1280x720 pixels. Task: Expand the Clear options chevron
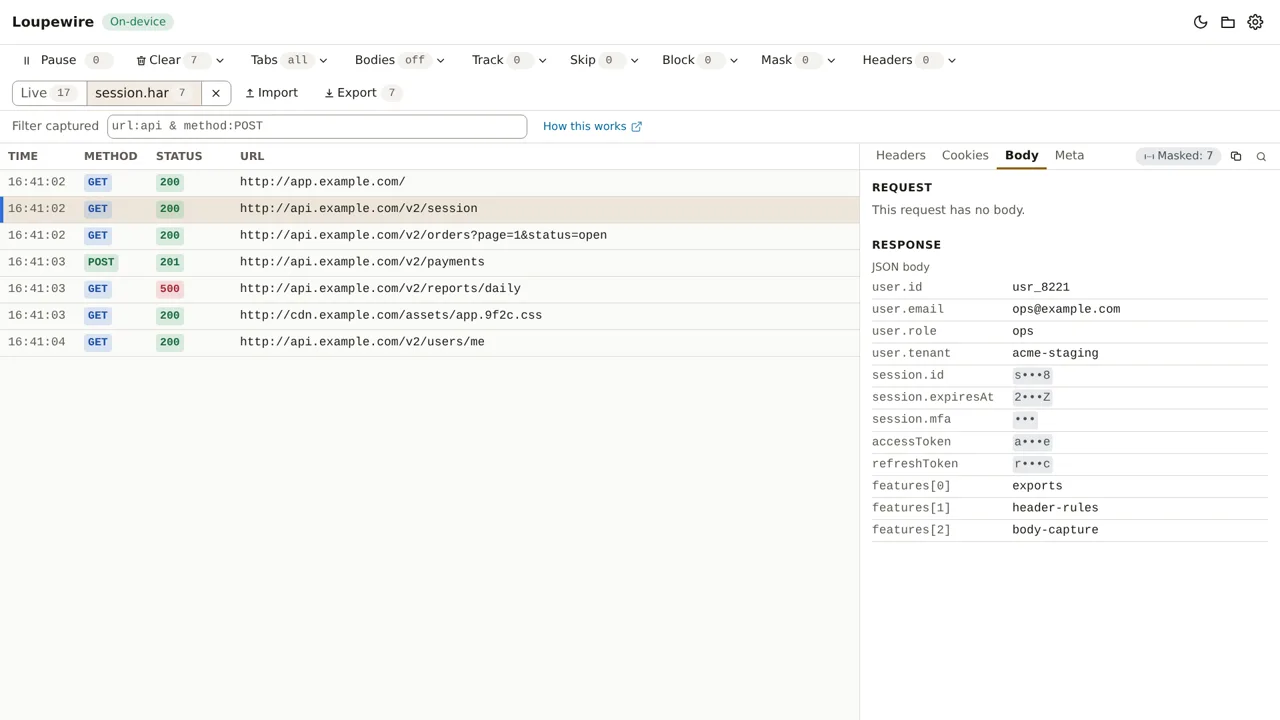[x=220, y=61]
